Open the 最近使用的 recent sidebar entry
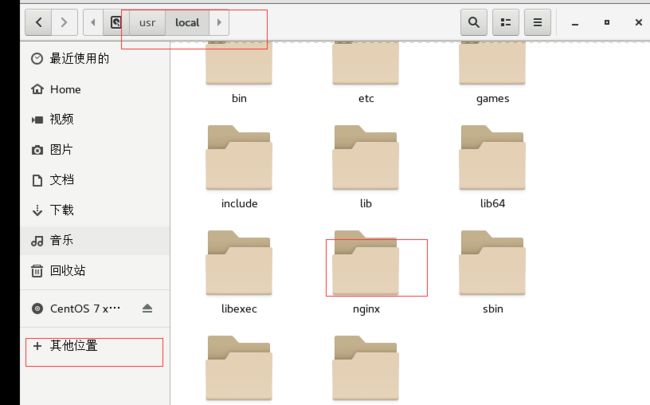Image resolution: width=650 pixels, height=405 pixels. [95, 58]
